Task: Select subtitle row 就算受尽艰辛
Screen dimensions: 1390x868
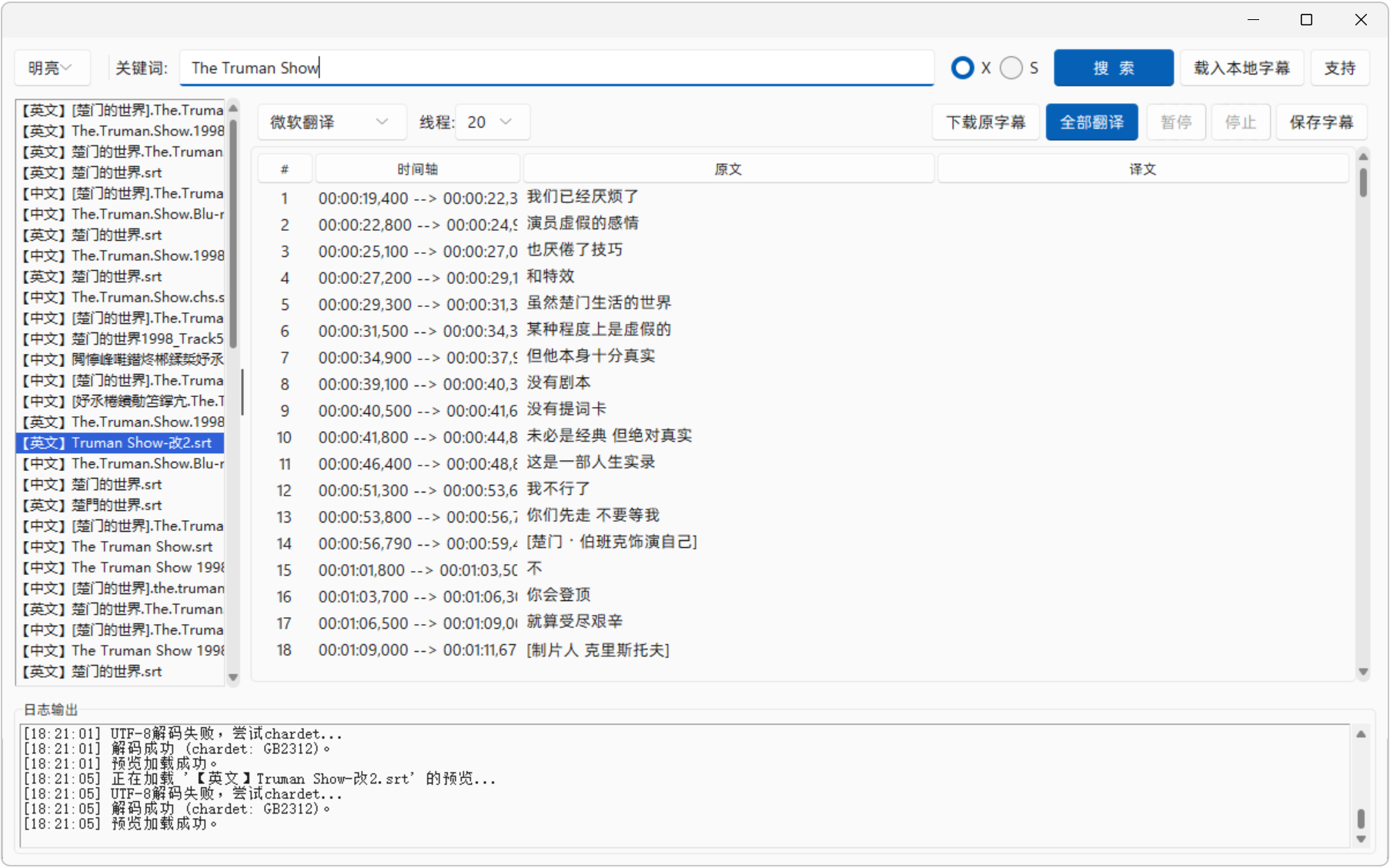Action: click(x=804, y=623)
